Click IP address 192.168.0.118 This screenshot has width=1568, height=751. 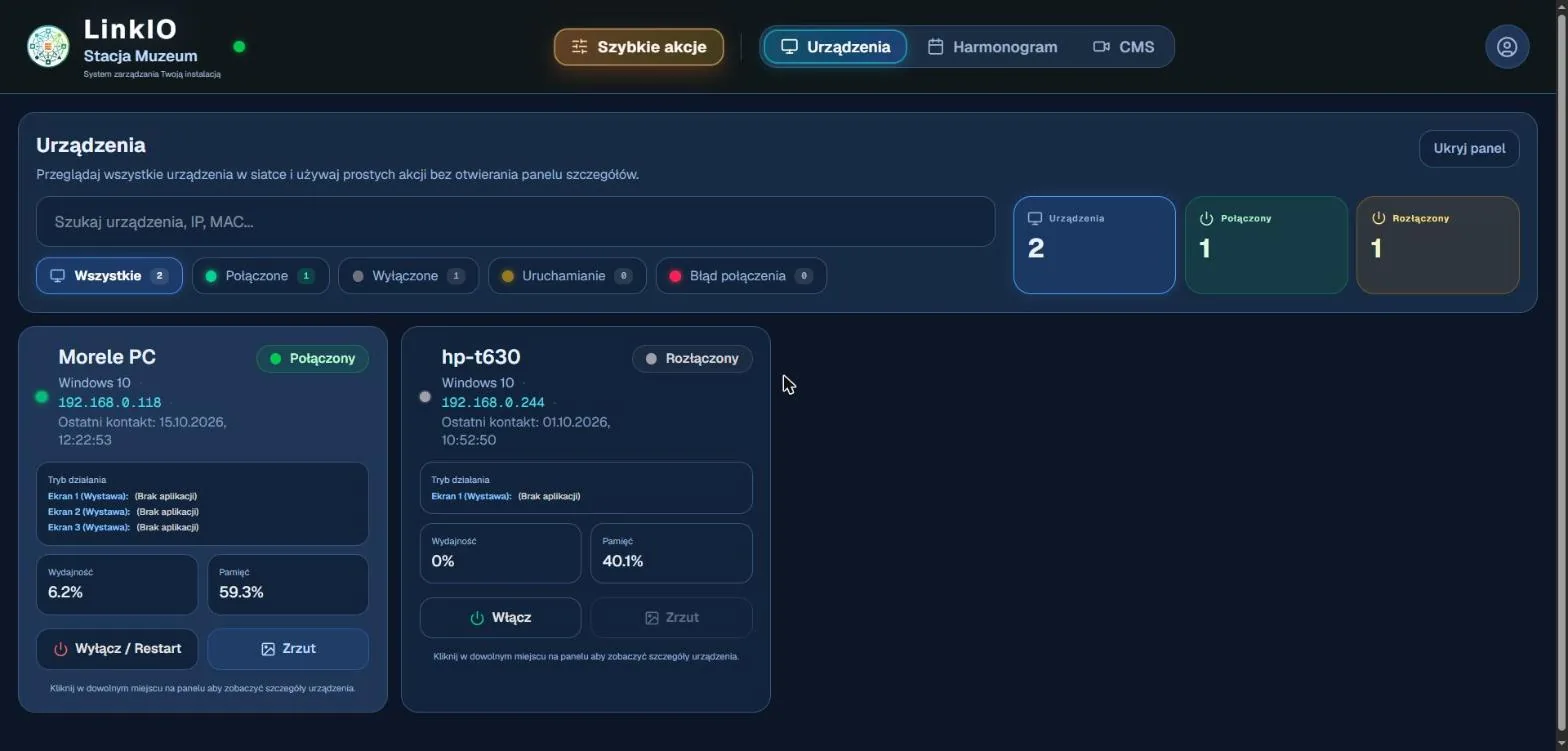pos(110,403)
